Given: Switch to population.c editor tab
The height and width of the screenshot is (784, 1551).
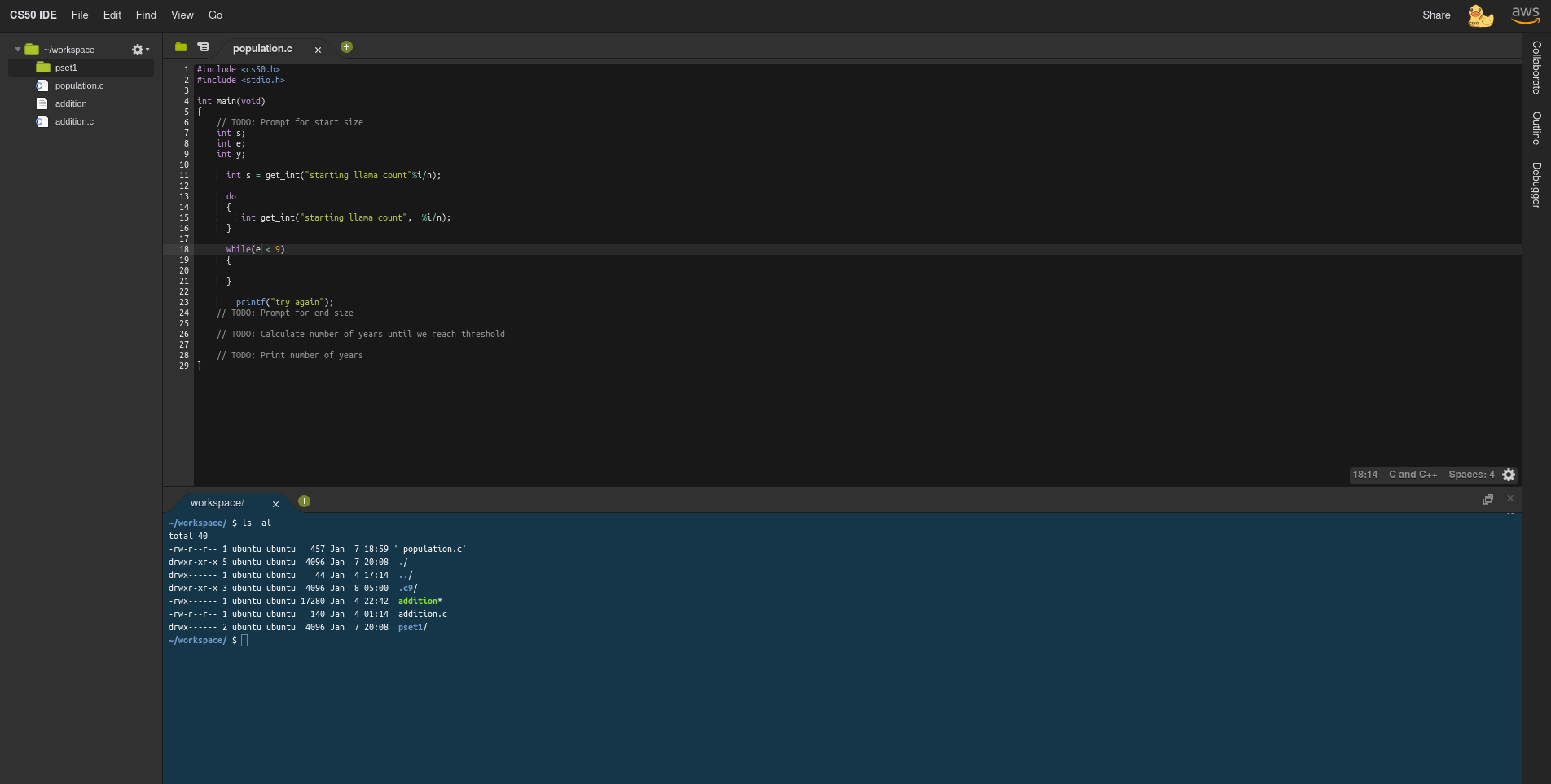Looking at the screenshot, I should (262, 49).
